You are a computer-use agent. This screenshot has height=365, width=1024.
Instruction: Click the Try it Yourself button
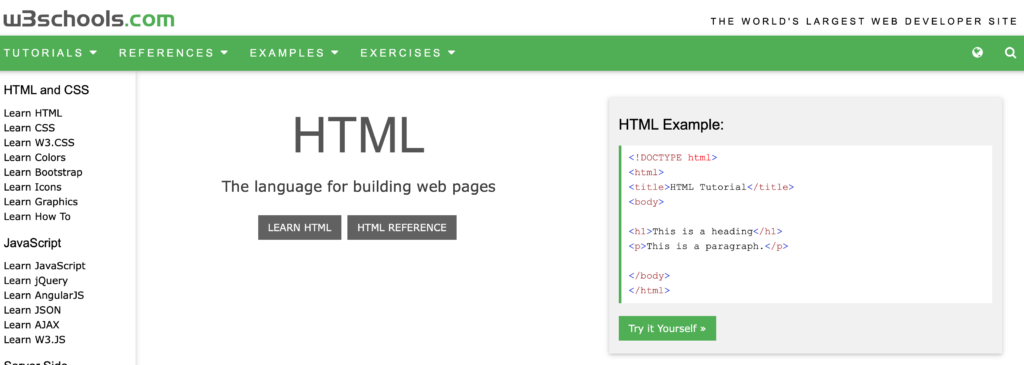(667, 328)
